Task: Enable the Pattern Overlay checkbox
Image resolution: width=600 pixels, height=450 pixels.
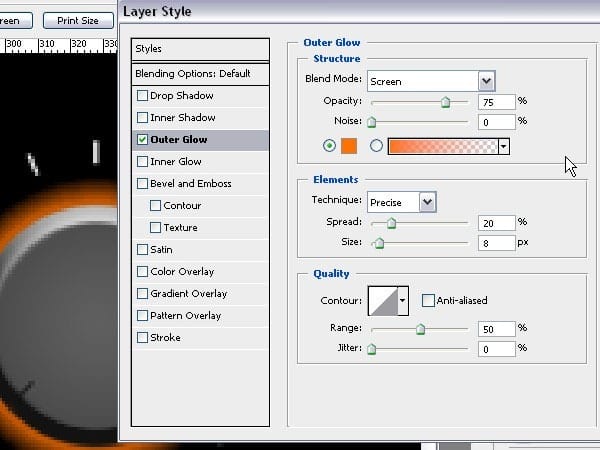Action: point(142,316)
